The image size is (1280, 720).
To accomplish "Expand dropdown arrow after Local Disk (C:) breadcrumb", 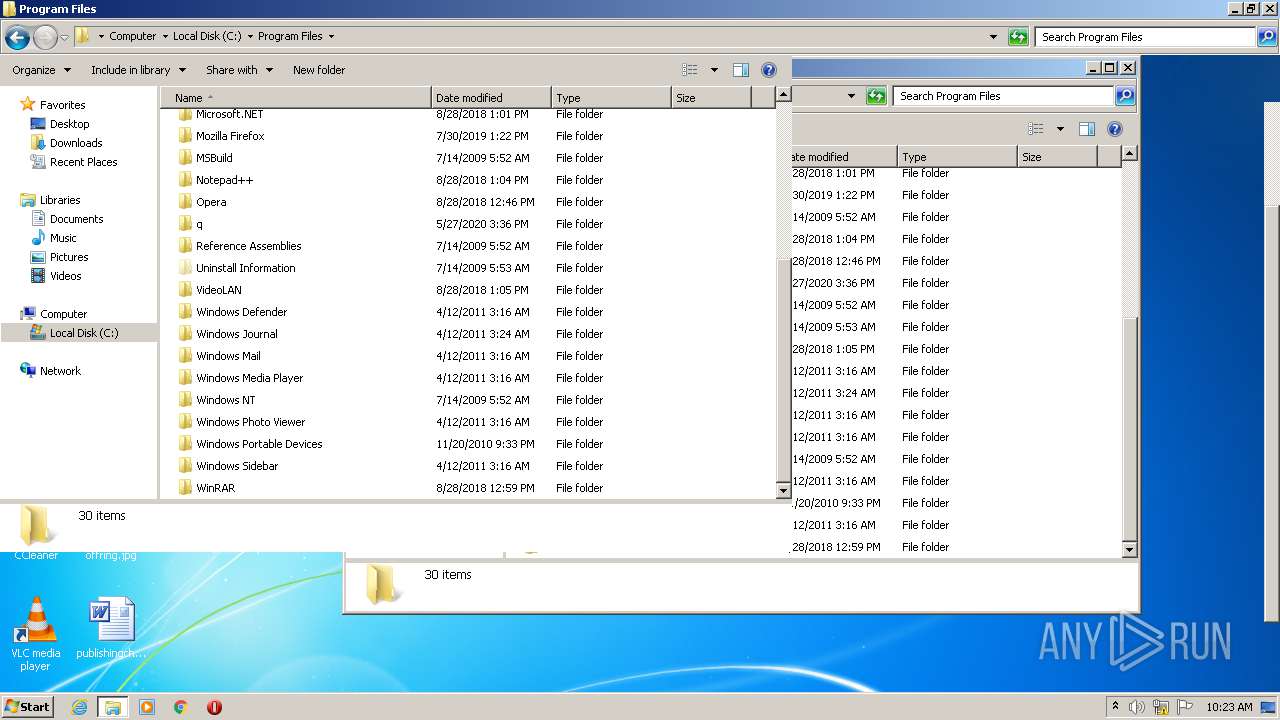I will pyautogui.click(x=250, y=37).
